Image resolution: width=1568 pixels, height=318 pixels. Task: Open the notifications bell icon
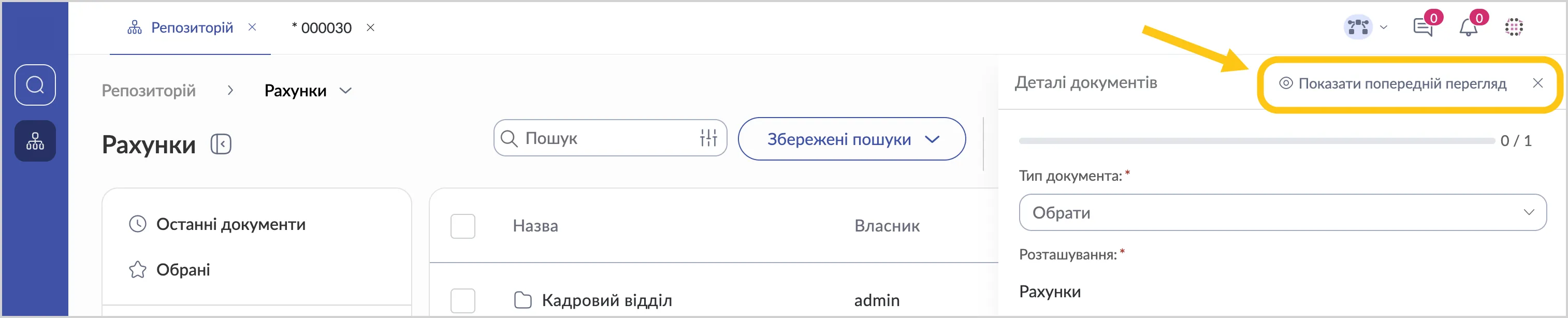1468,27
